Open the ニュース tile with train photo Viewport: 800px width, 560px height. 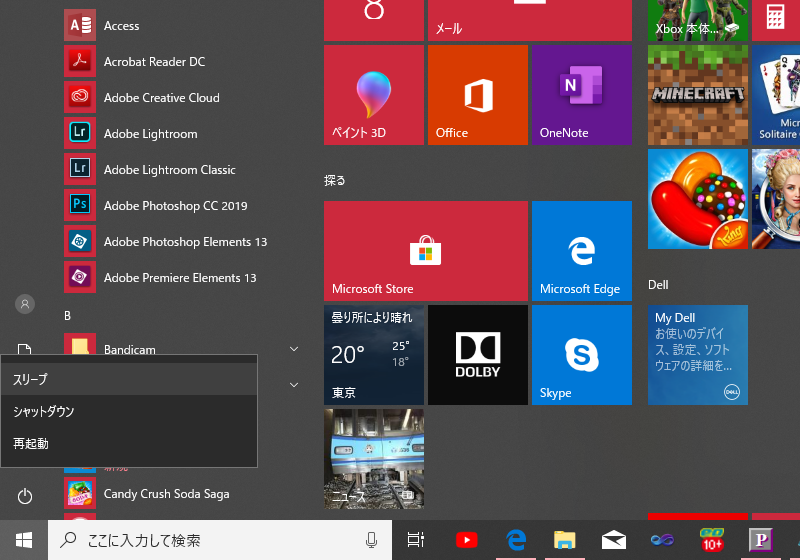tap(374, 459)
